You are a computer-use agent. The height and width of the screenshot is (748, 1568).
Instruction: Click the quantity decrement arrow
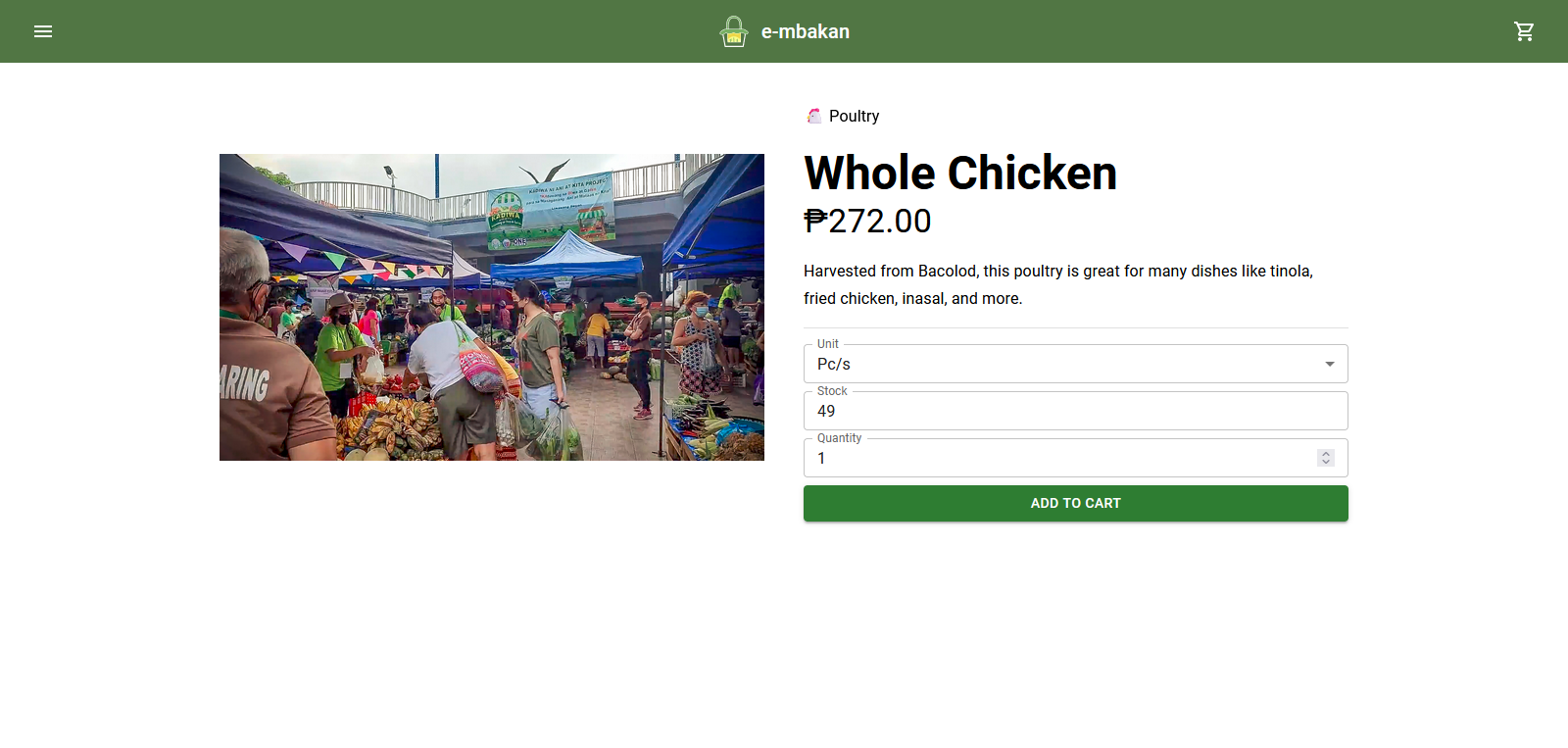1325,463
